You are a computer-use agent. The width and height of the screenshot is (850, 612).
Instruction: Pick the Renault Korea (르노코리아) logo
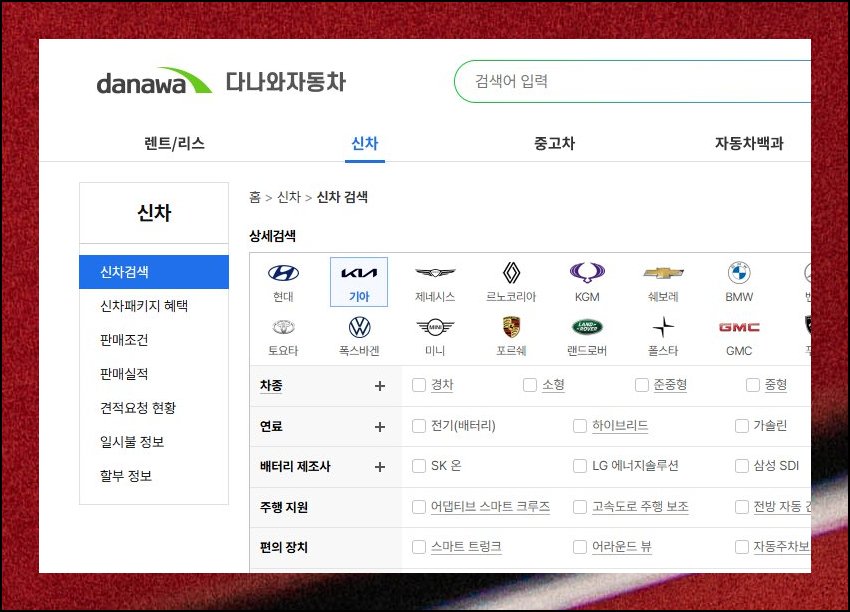click(x=511, y=273)
